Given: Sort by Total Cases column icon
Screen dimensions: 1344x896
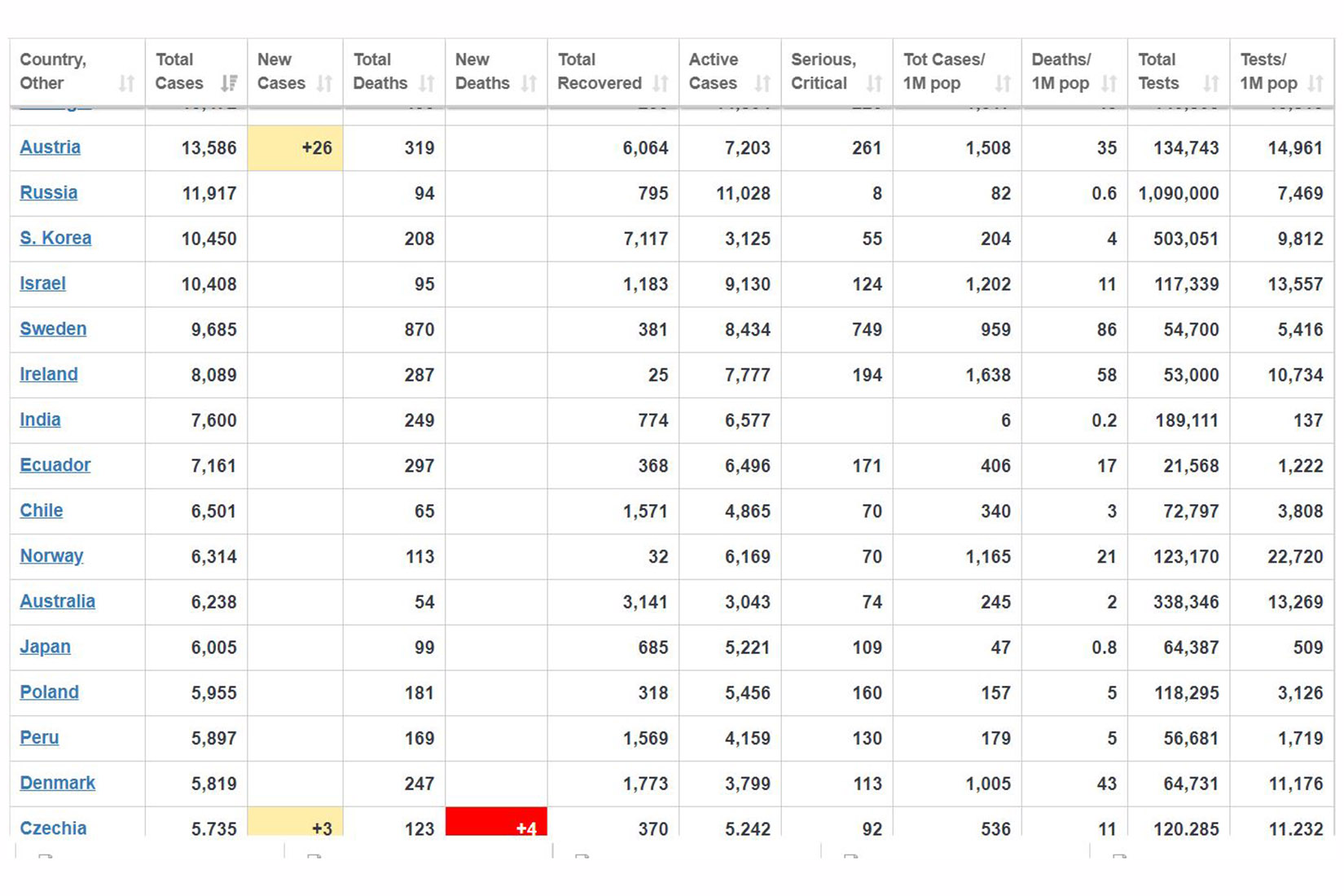Looking at the screenshot, I should 229,83.
